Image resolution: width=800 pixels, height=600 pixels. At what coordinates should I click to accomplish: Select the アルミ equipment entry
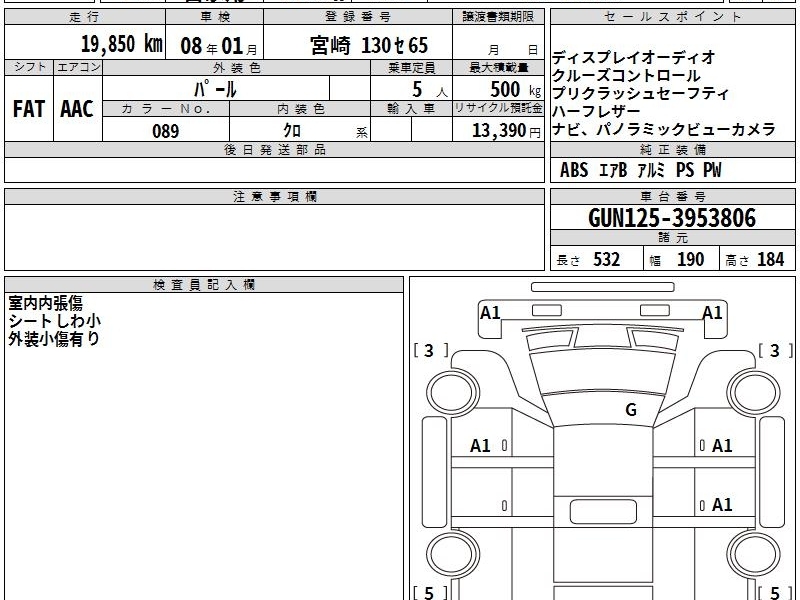(651, 170)
